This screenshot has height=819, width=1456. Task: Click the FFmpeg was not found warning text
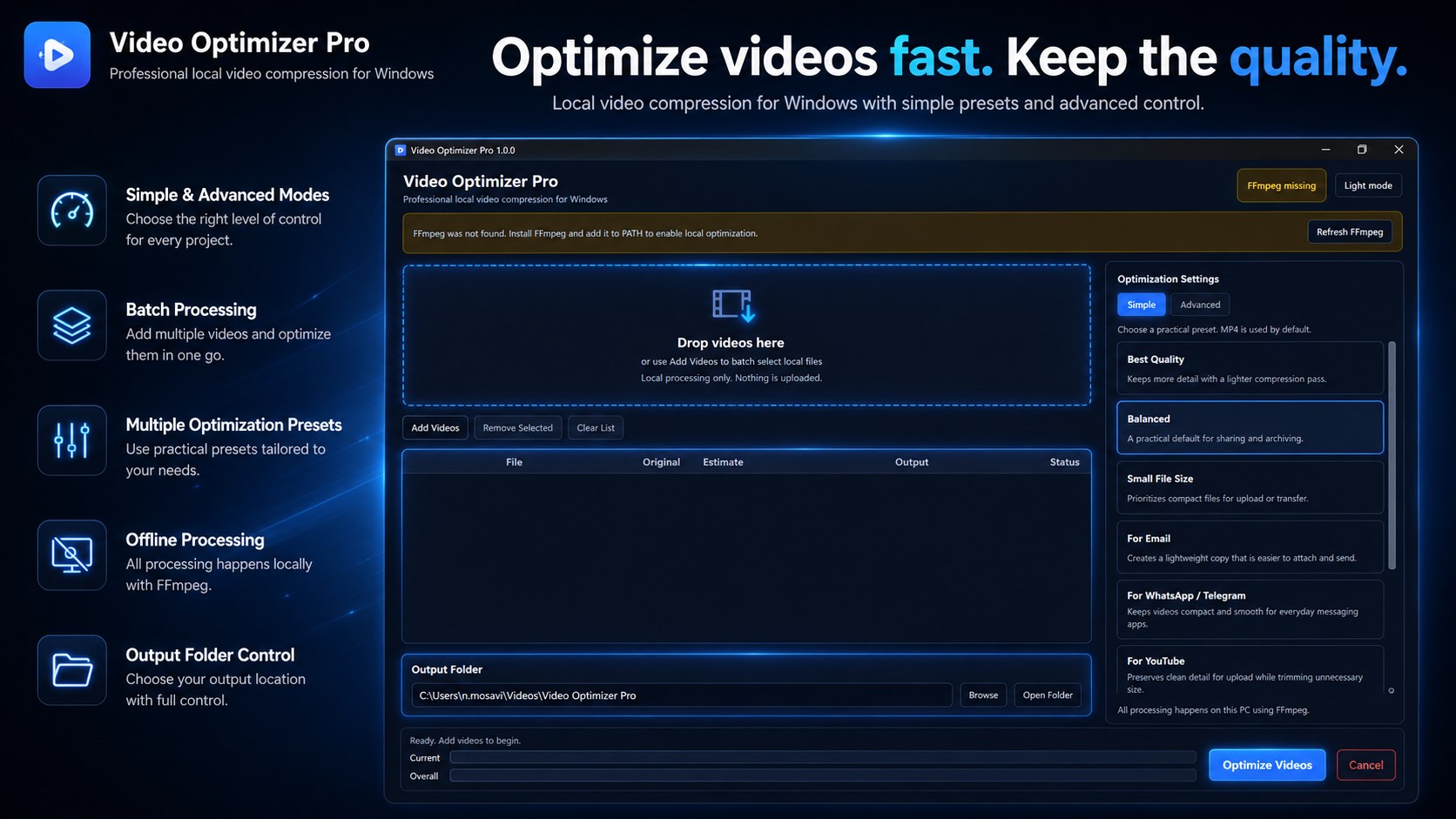585,233
